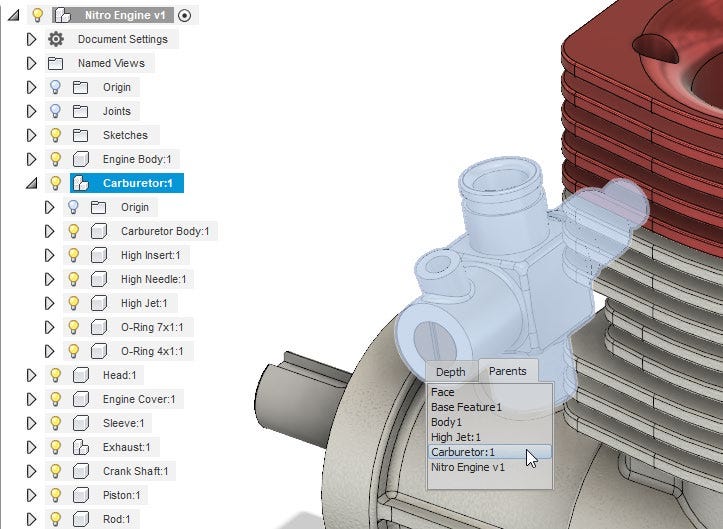Click the Carburetor Body:1 component icon

99,231
